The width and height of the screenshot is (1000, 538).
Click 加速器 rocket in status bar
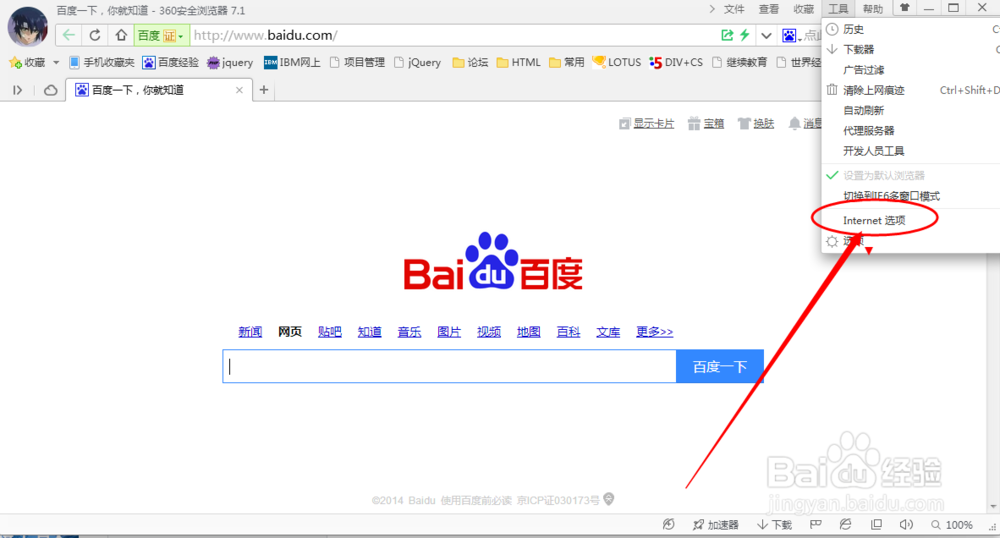click(x=716, y=525)
